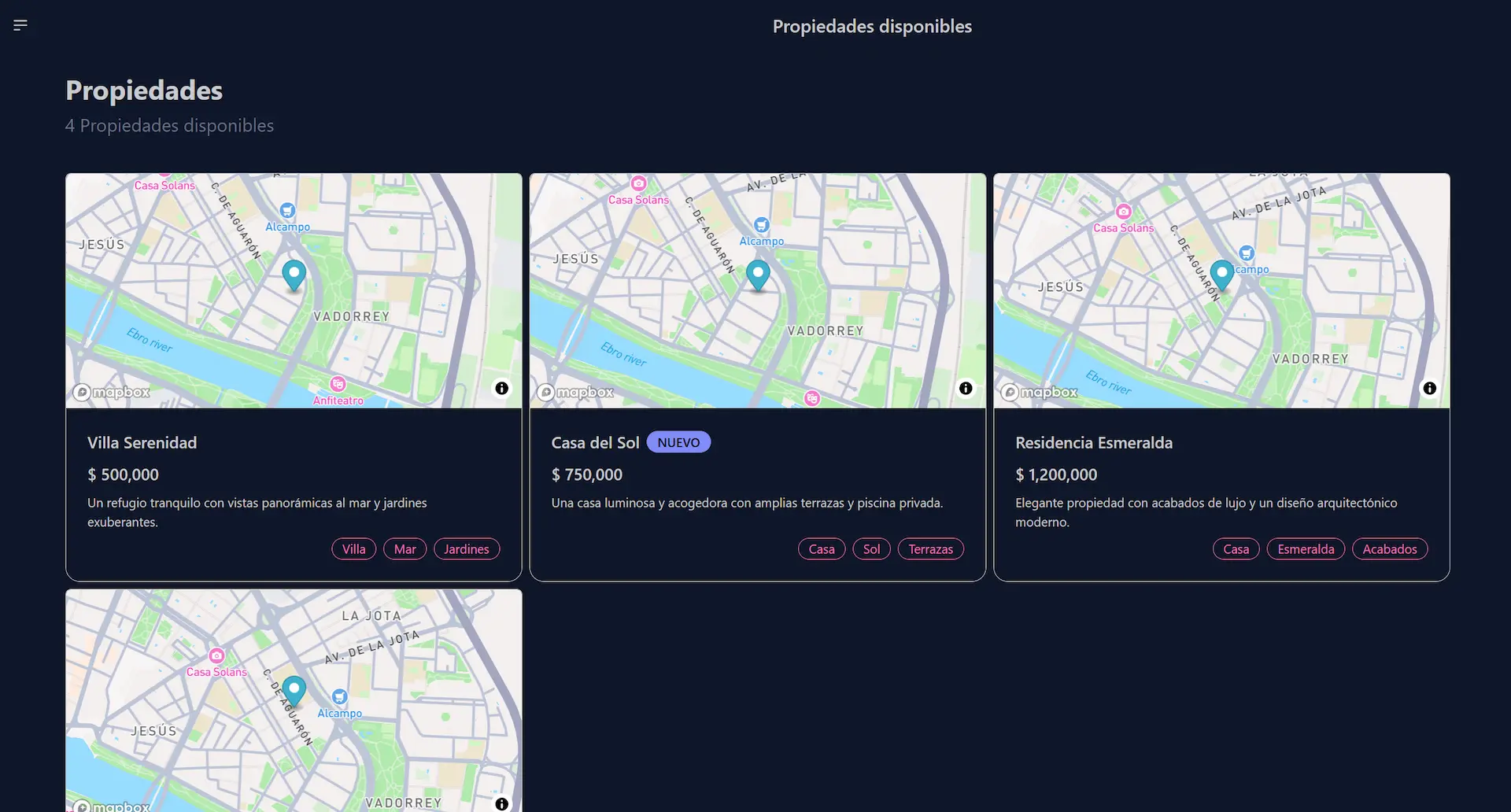Screen dimensions: 1511x812
Task: Click the NUEVO badge on Casa del Sol
Action: tap(678, 442)
